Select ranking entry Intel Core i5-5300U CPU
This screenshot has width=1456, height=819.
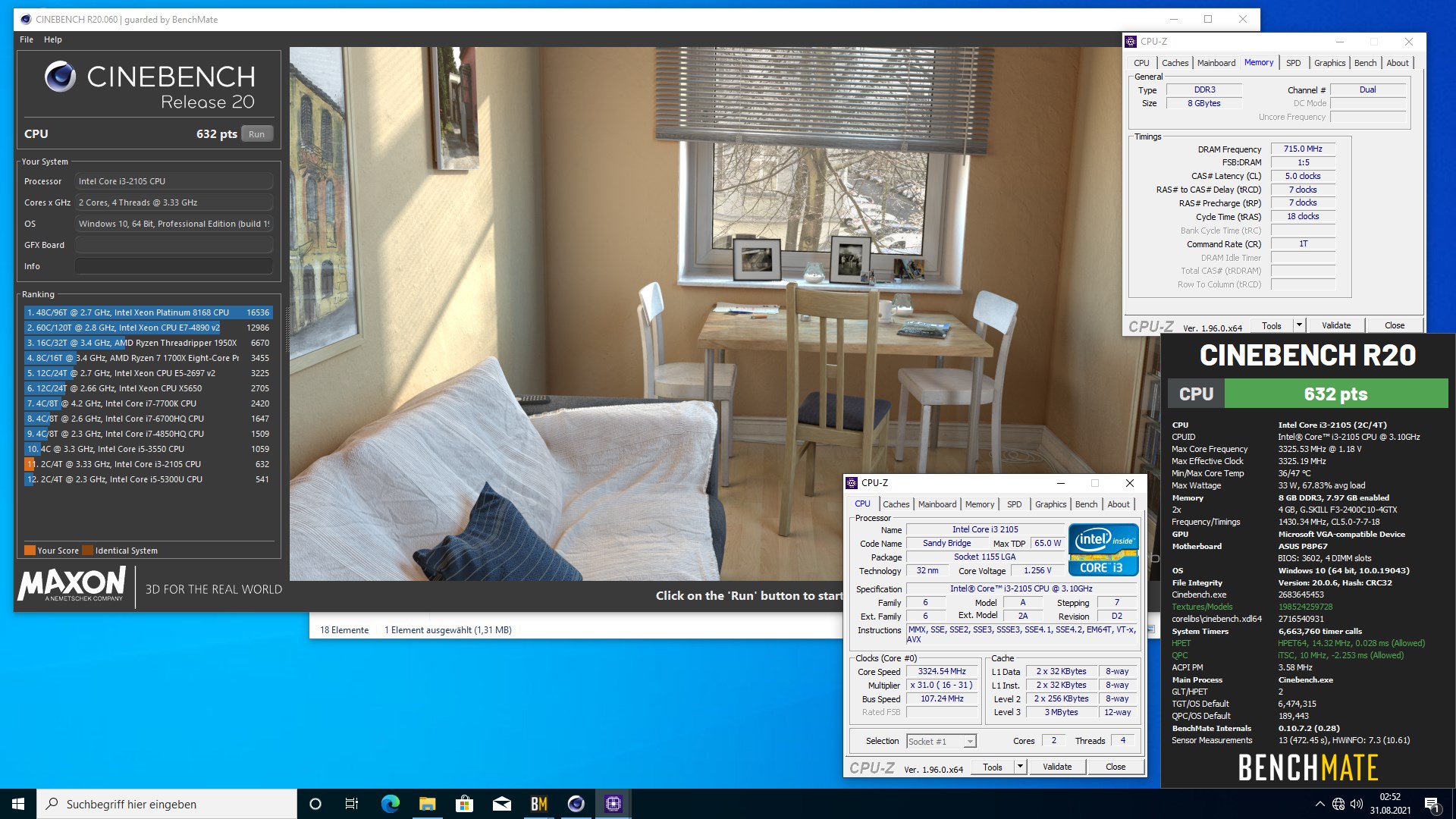click(x=148, y=479)
